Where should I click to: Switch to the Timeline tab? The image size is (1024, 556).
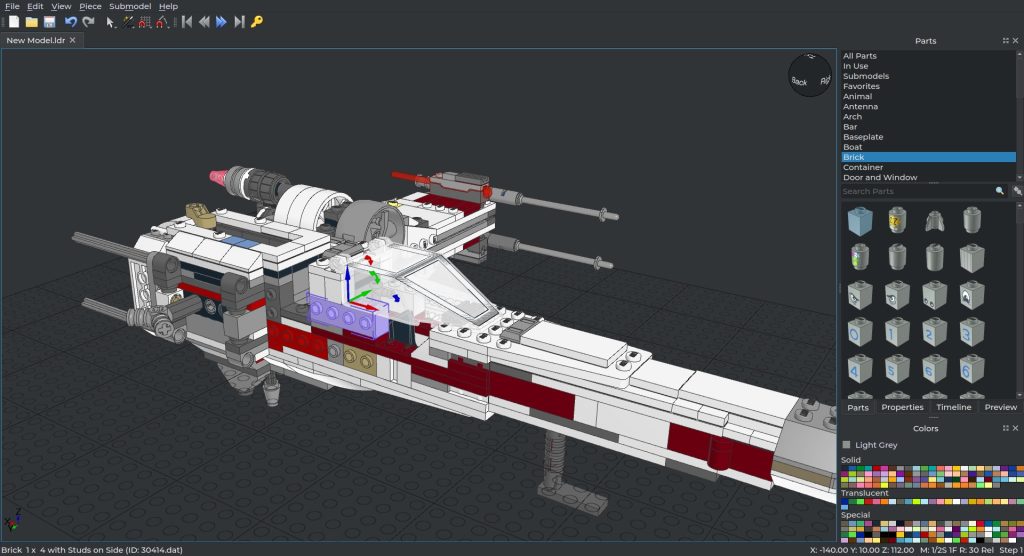953,407
